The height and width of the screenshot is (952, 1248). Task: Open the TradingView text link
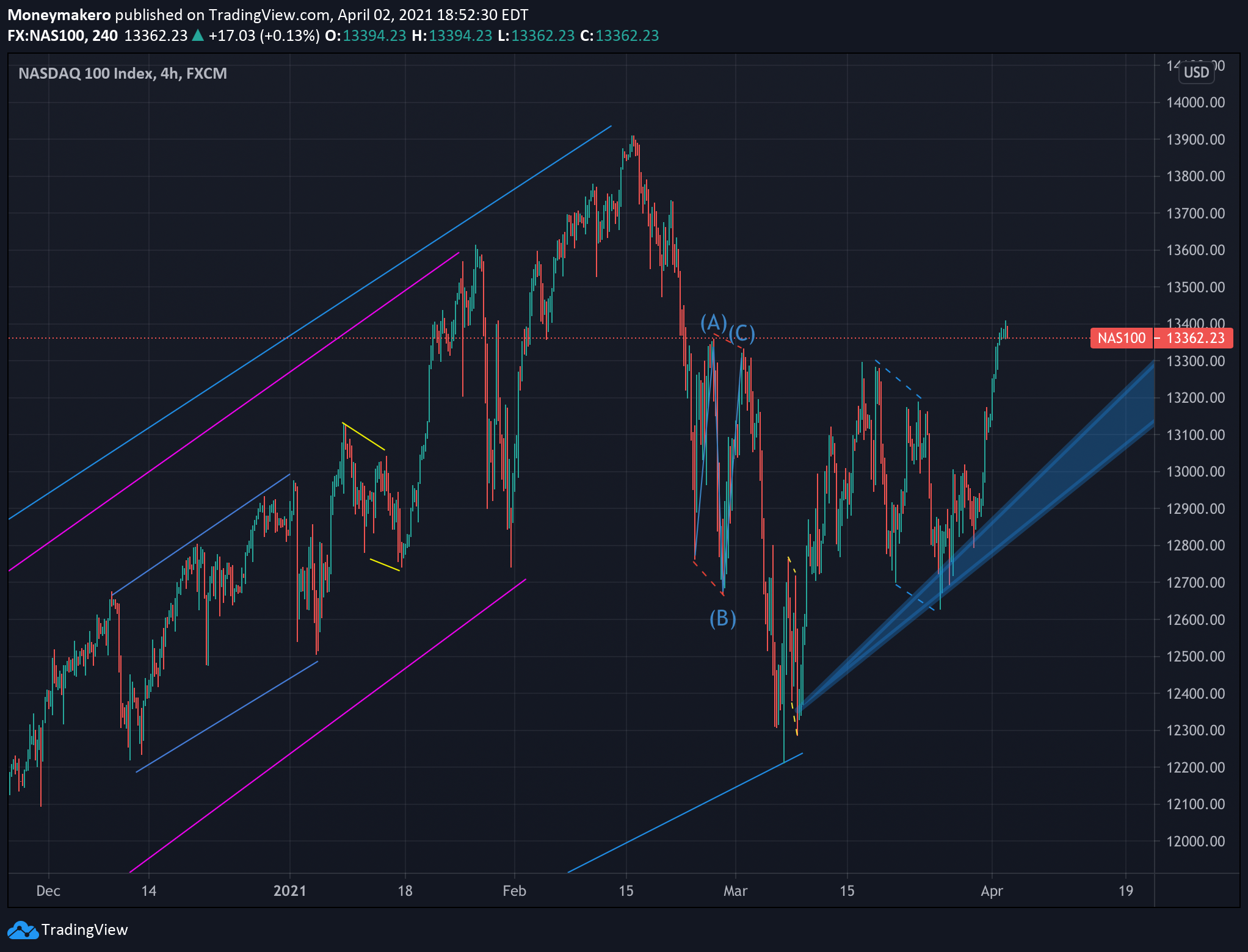[84, 930]
